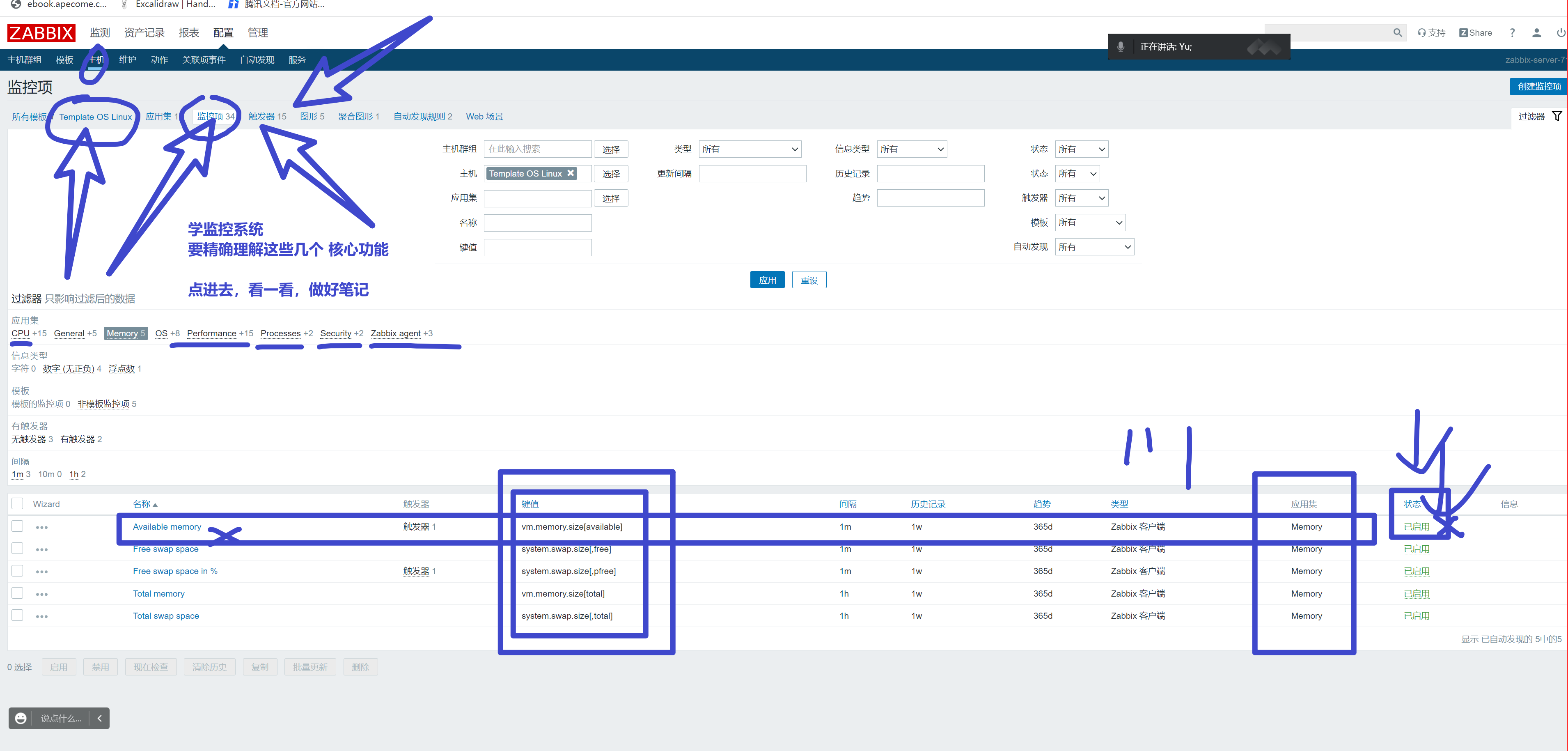This screenshot has height=751, width=1568.
Task: Click into the 键值 filter field
Action: [x=537, y=247]
